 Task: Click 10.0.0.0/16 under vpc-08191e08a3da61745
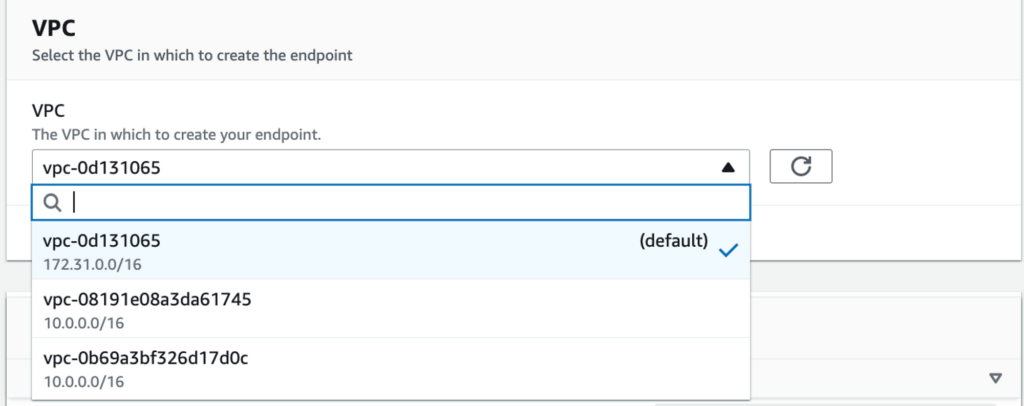pos(82,322)
